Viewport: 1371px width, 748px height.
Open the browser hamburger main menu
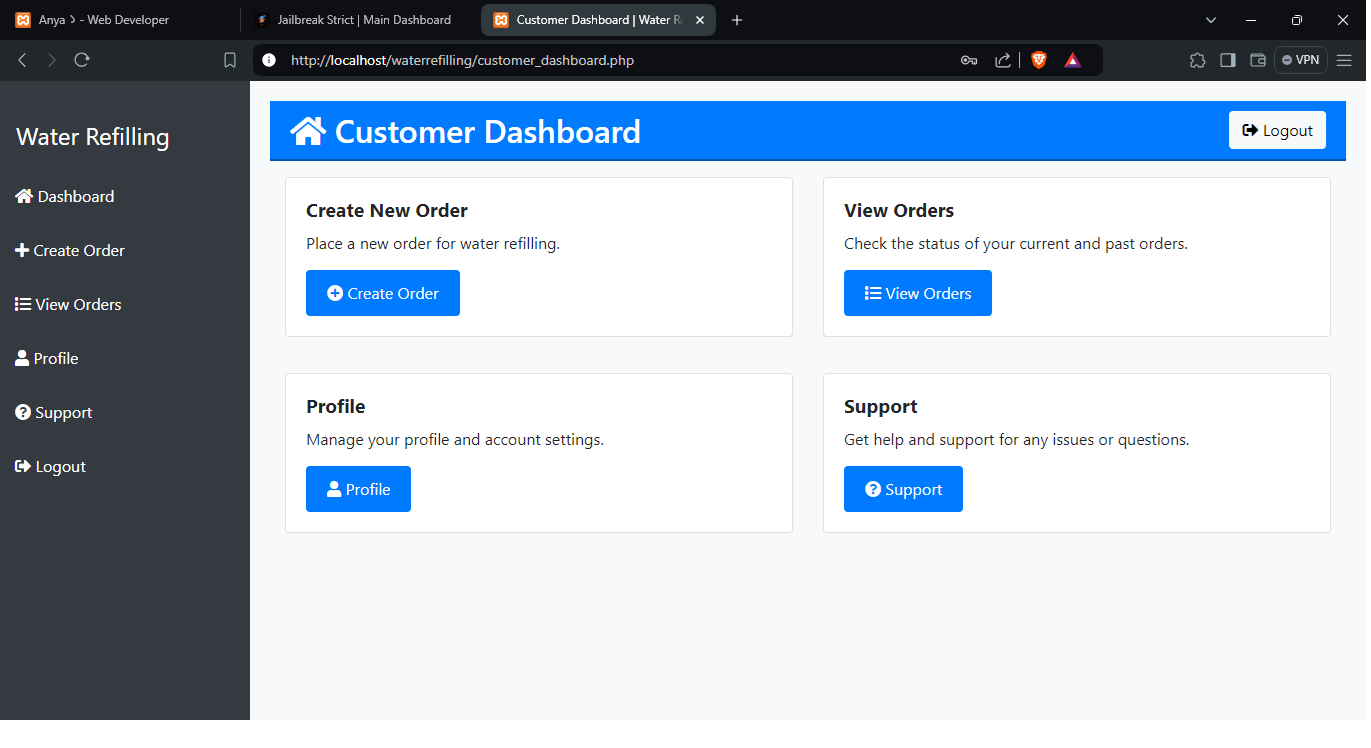click(x=1344, y=60)
